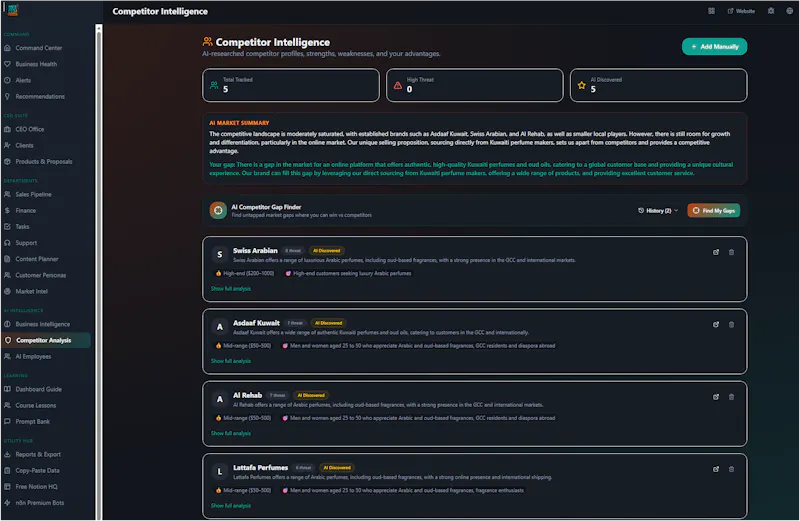Delete the Asdaaf Kuwait competitor card
The width and height of the screenshot is (800, 521).
731,325
